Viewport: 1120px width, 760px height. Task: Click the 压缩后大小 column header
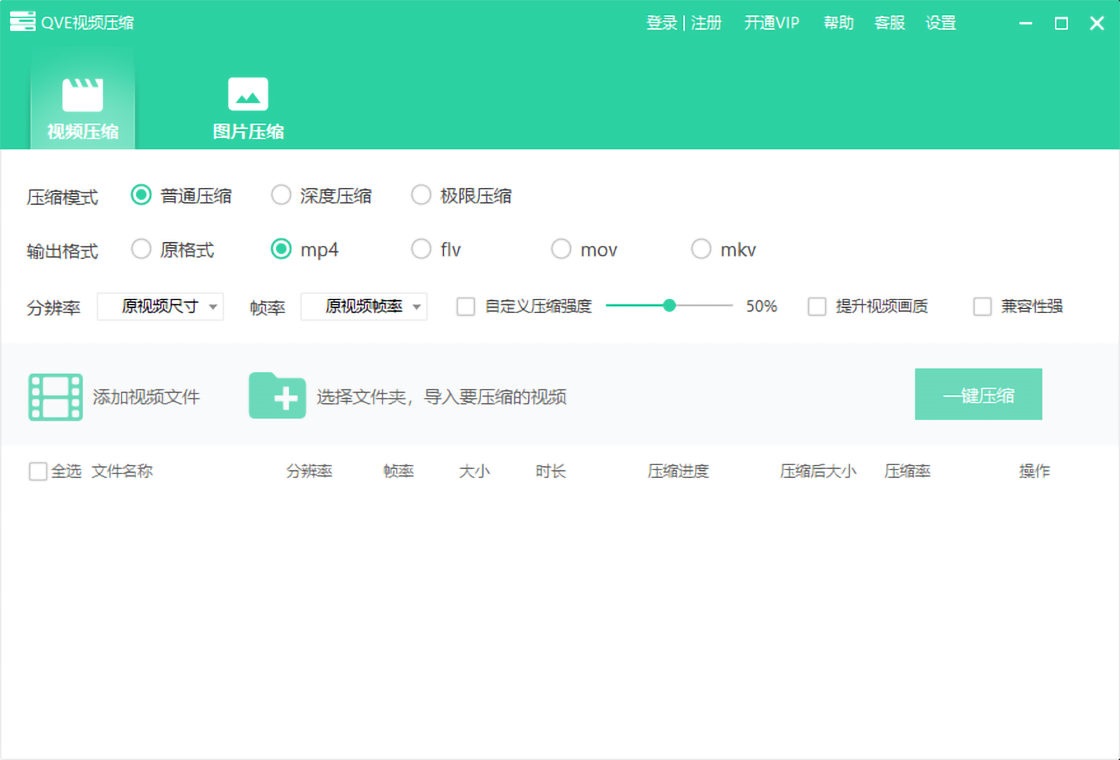(x=818, y=471)
